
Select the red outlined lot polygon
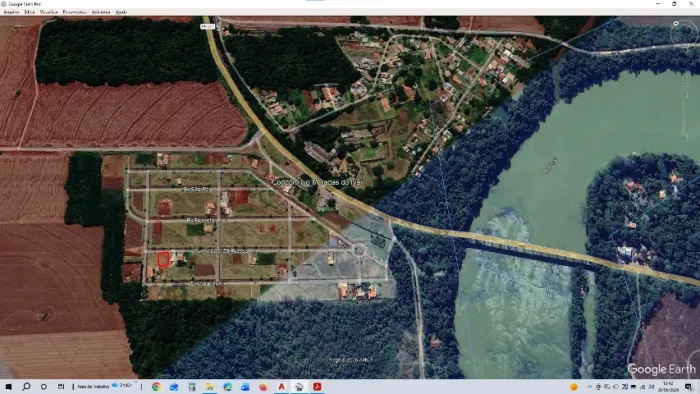pyautogui.click(x=163, y=259)
